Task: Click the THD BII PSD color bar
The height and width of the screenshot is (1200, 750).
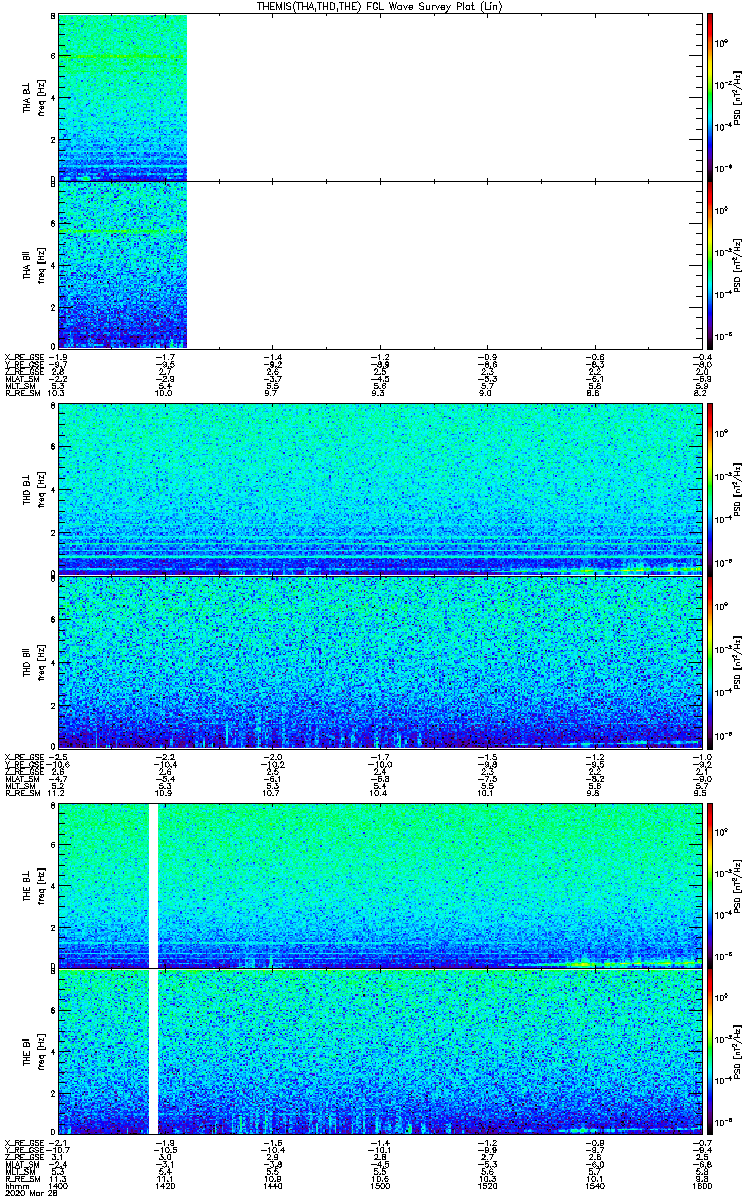Action: tap(710, 662)
